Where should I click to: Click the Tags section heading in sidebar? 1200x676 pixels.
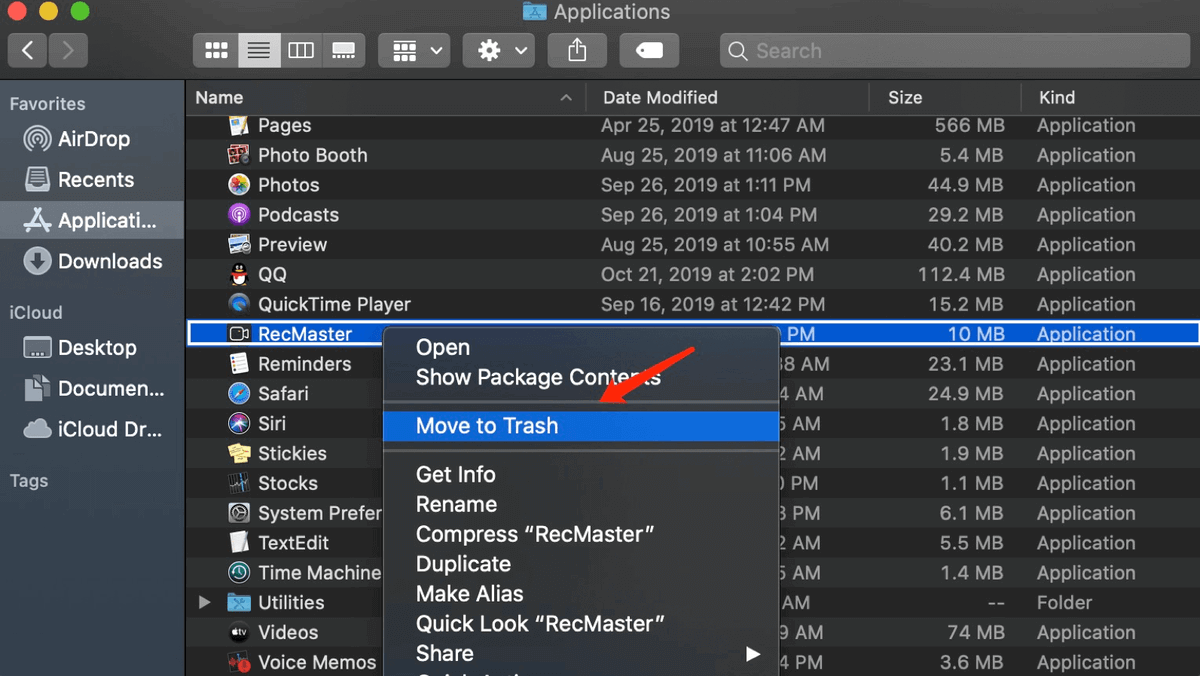tap(28, 480)
